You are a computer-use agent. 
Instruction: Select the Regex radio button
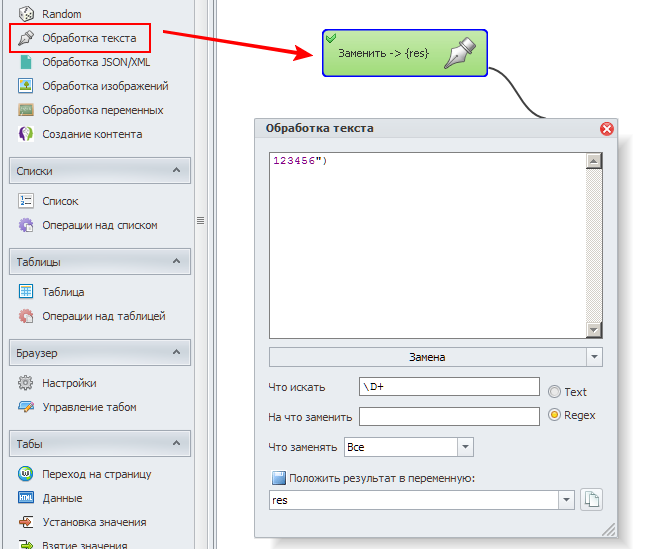pyautogui.click(x=554, y=415)
